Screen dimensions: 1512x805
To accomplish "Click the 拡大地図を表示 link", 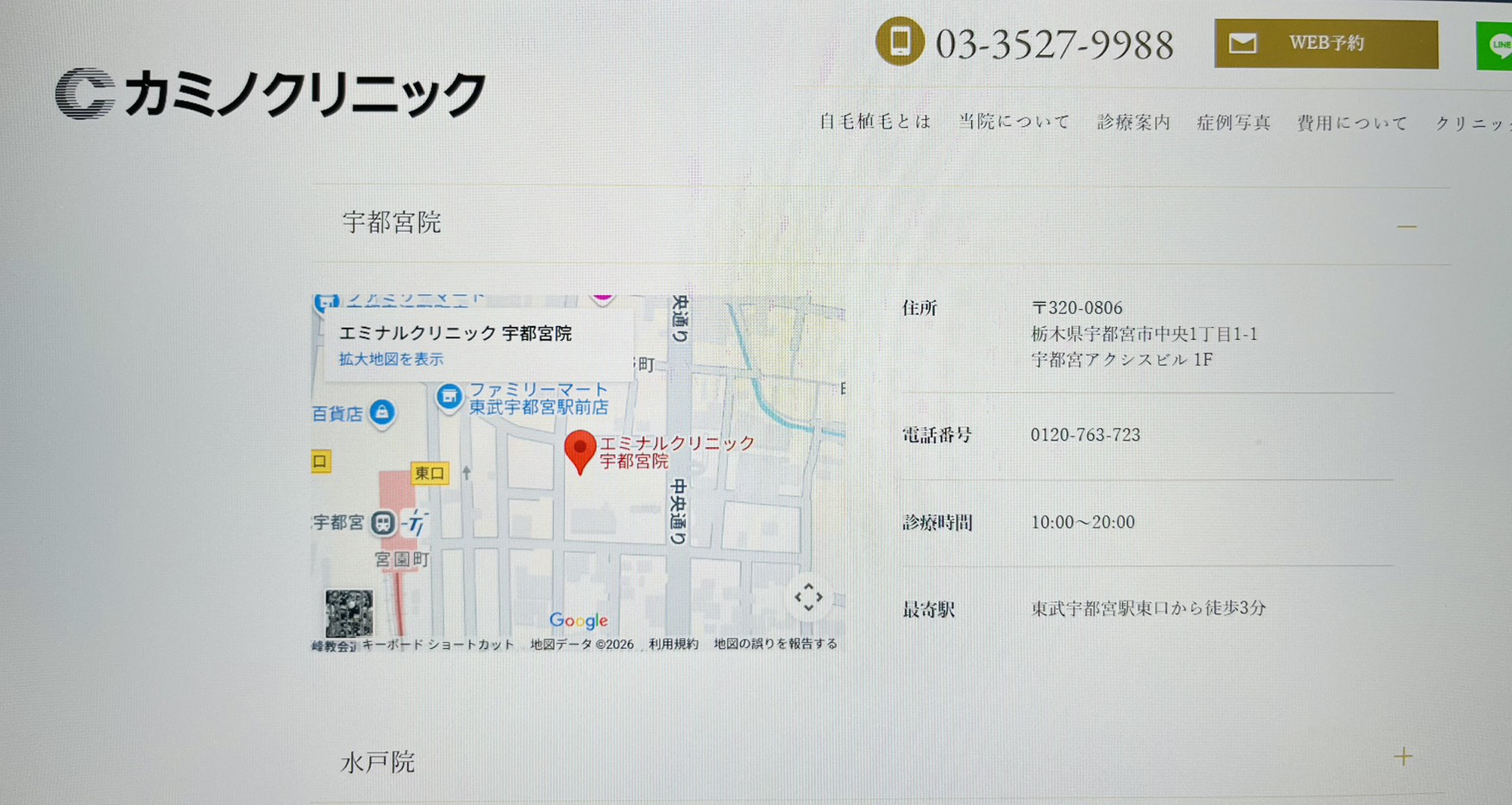I will point(391,359).
